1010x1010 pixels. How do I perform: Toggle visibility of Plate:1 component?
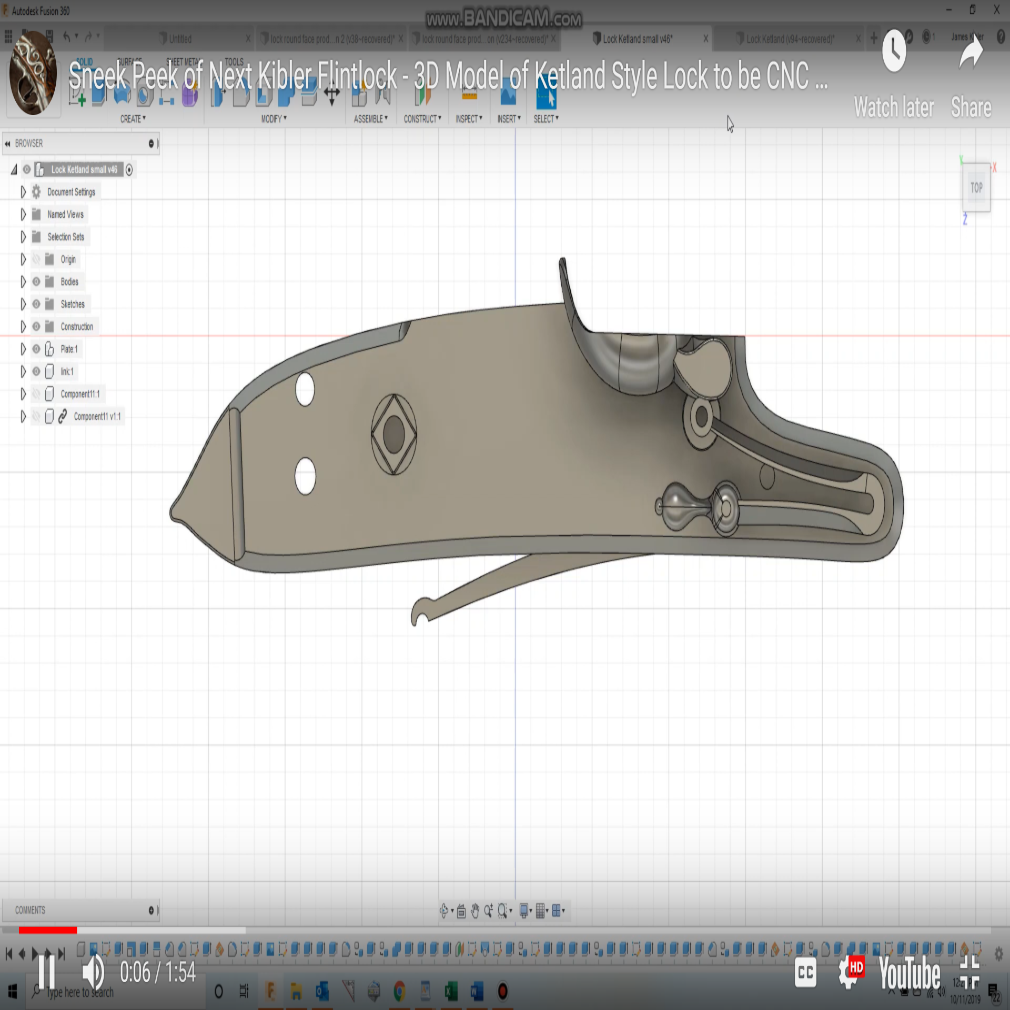[x=36, y=349]
